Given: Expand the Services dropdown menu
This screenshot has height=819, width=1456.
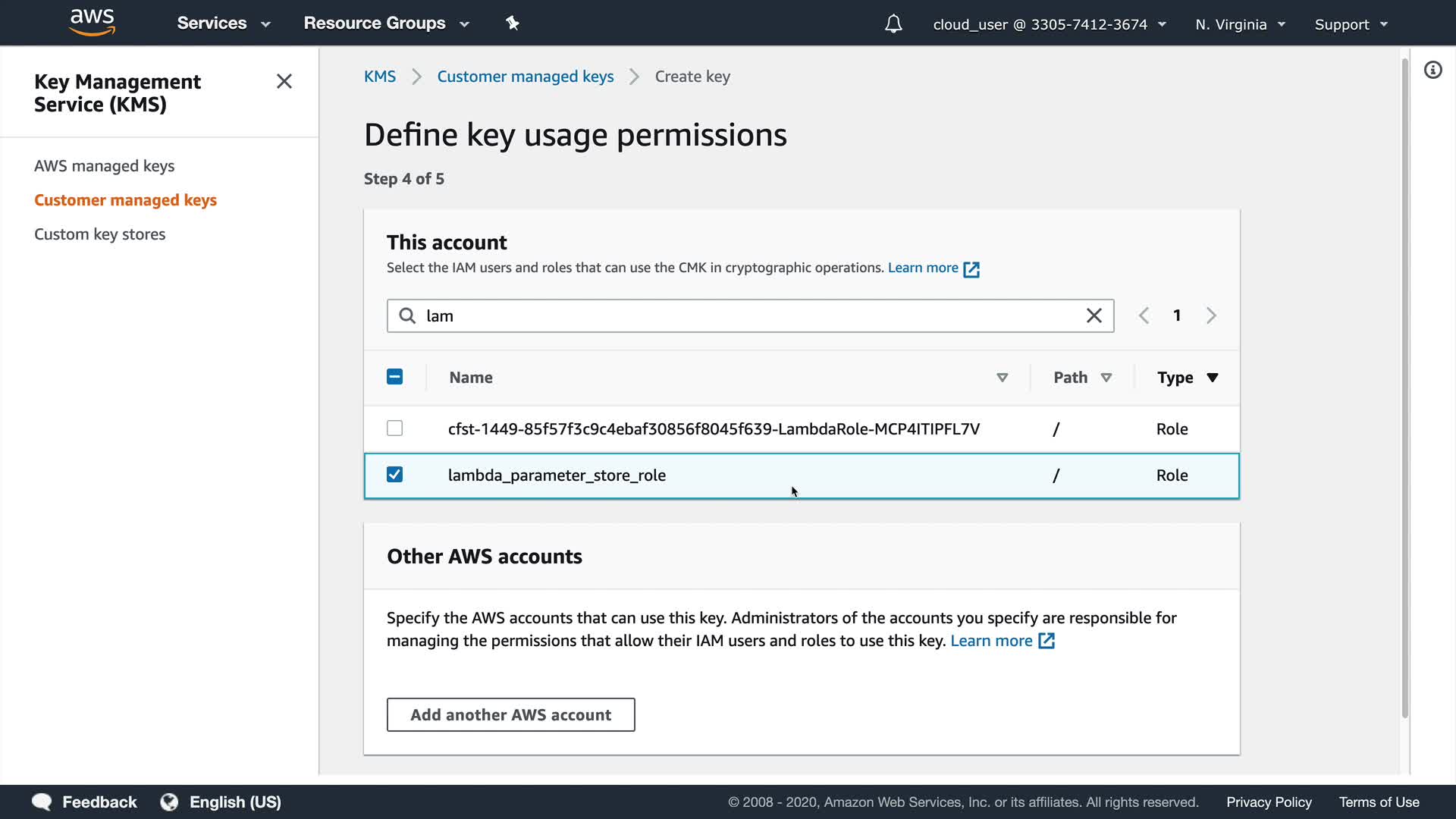Looking at the screenshot, I should click(223, 24).
